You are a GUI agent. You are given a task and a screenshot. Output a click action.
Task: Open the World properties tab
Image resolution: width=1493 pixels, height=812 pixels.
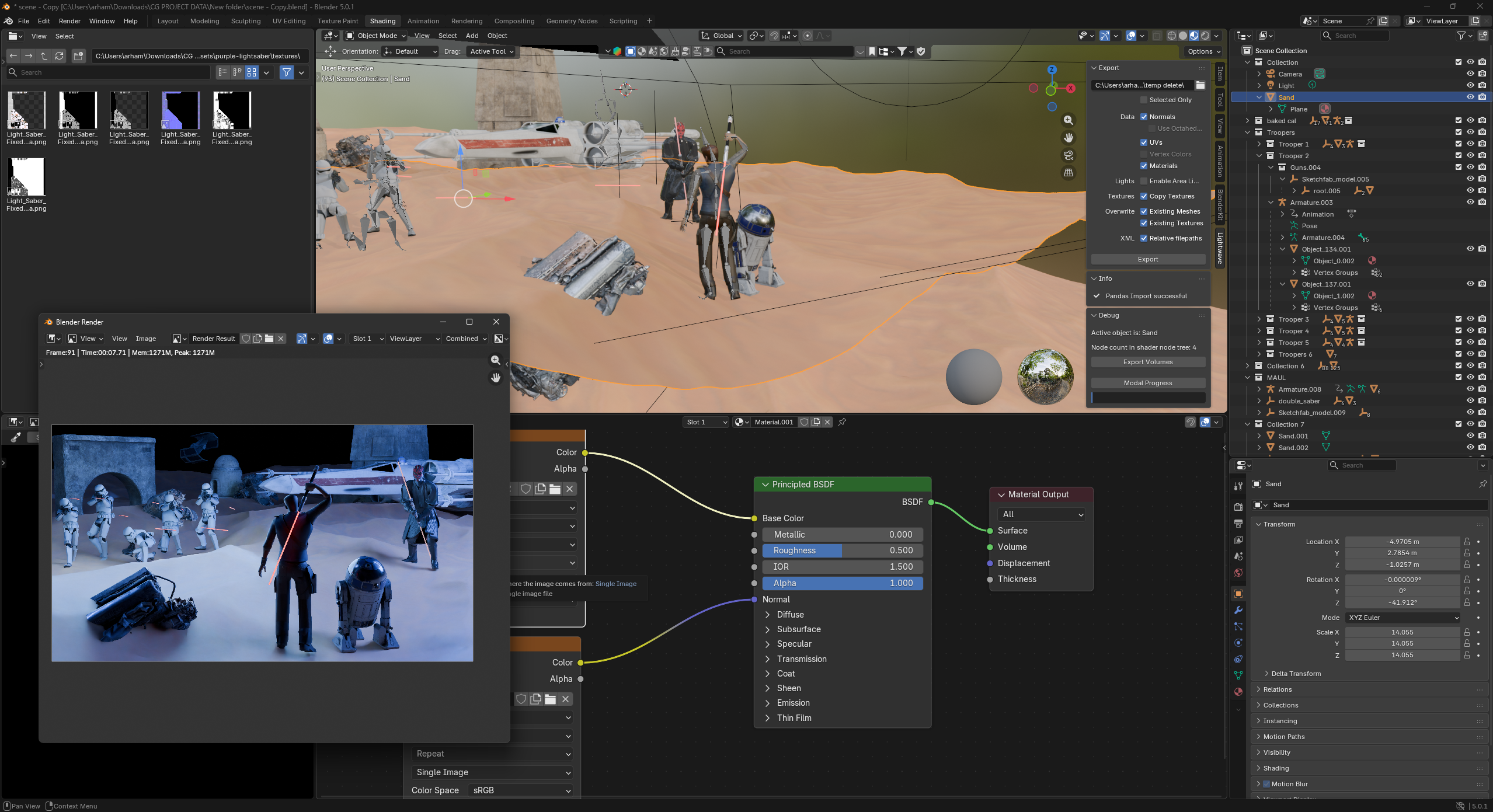point(1238,572)
